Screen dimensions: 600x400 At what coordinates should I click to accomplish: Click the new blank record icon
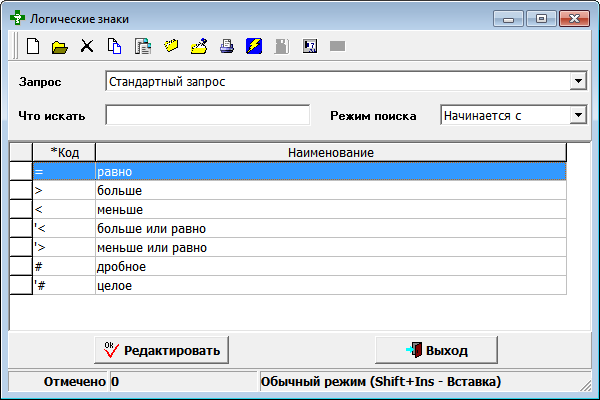pos(33,46)
